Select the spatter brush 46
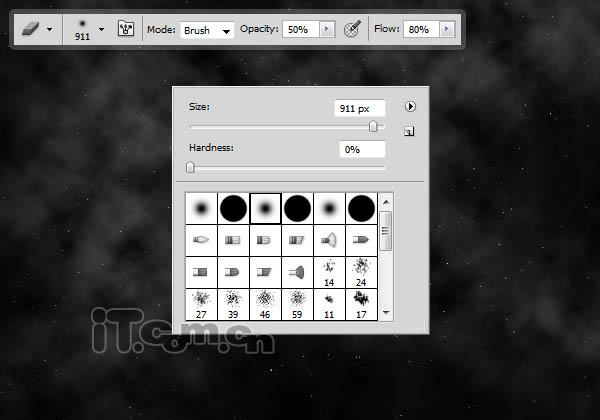Viewport: 600px width, 420px height. [x=265, y=304]
